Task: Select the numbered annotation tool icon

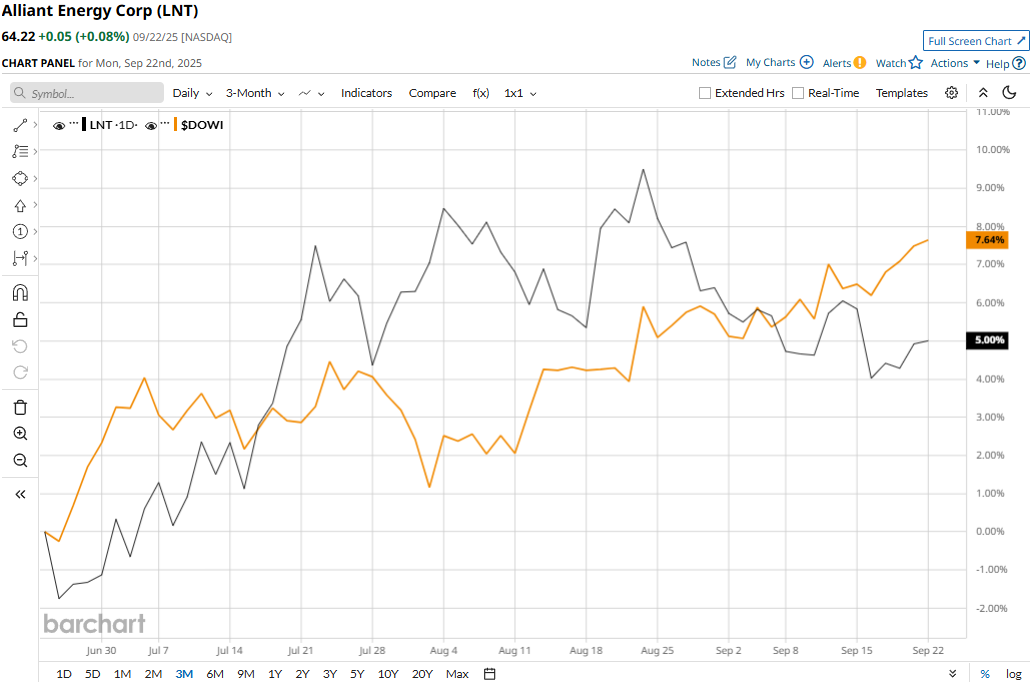Action: (20, 232)
